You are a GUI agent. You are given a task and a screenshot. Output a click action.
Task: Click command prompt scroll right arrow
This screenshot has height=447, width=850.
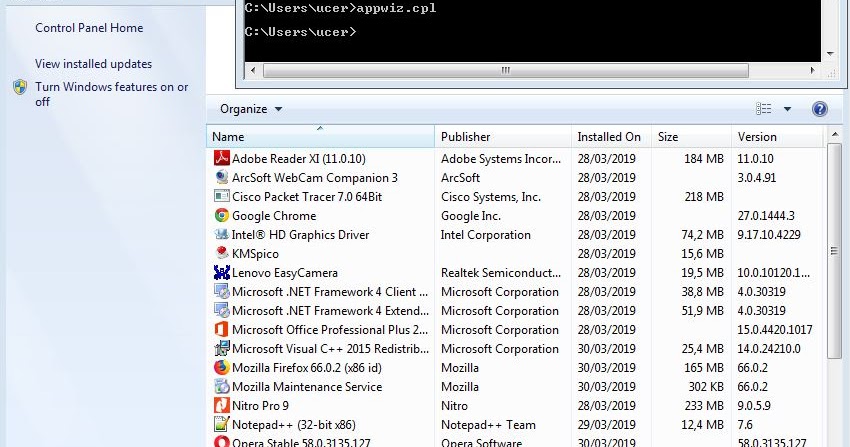[812, 70]
